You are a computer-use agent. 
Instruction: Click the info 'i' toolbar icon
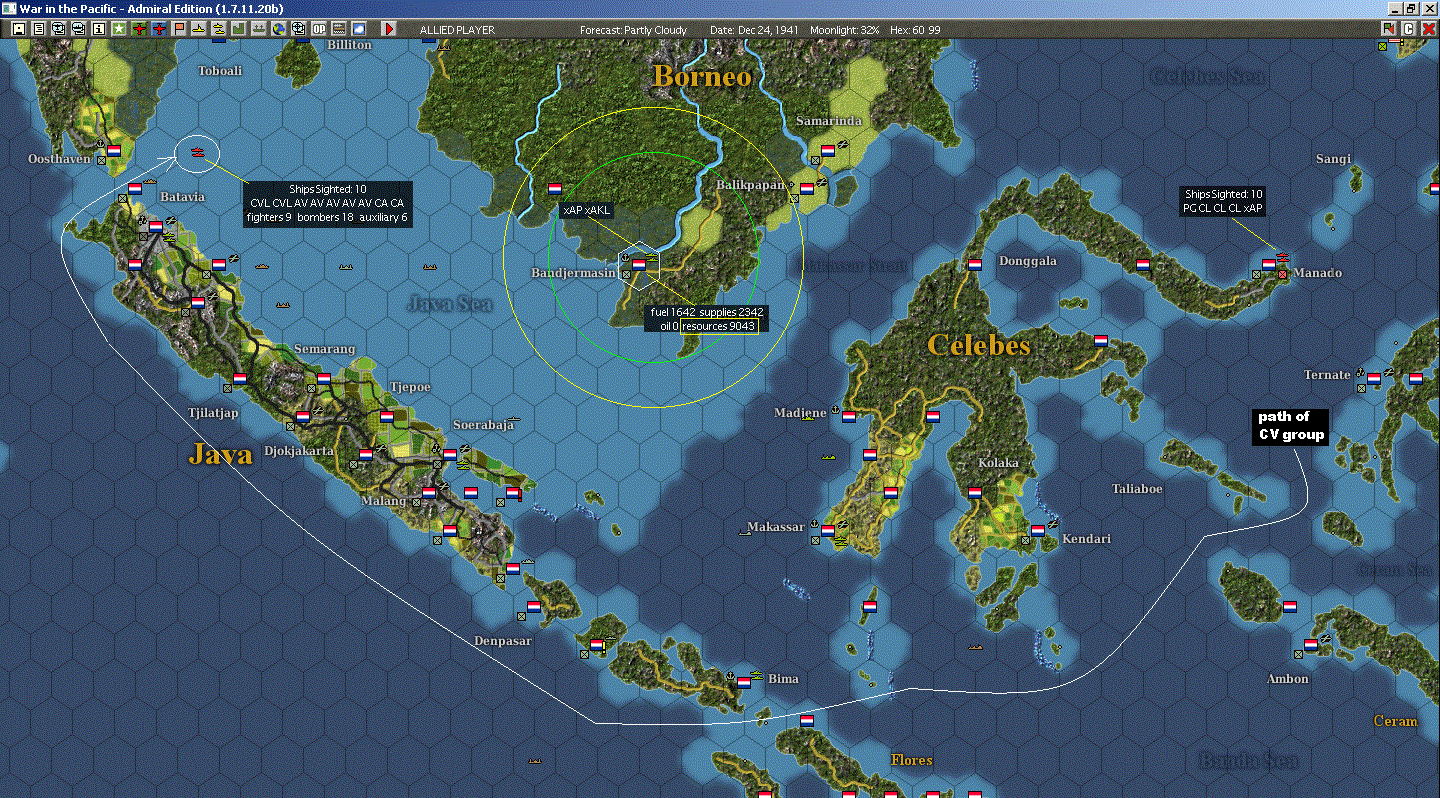98,29
